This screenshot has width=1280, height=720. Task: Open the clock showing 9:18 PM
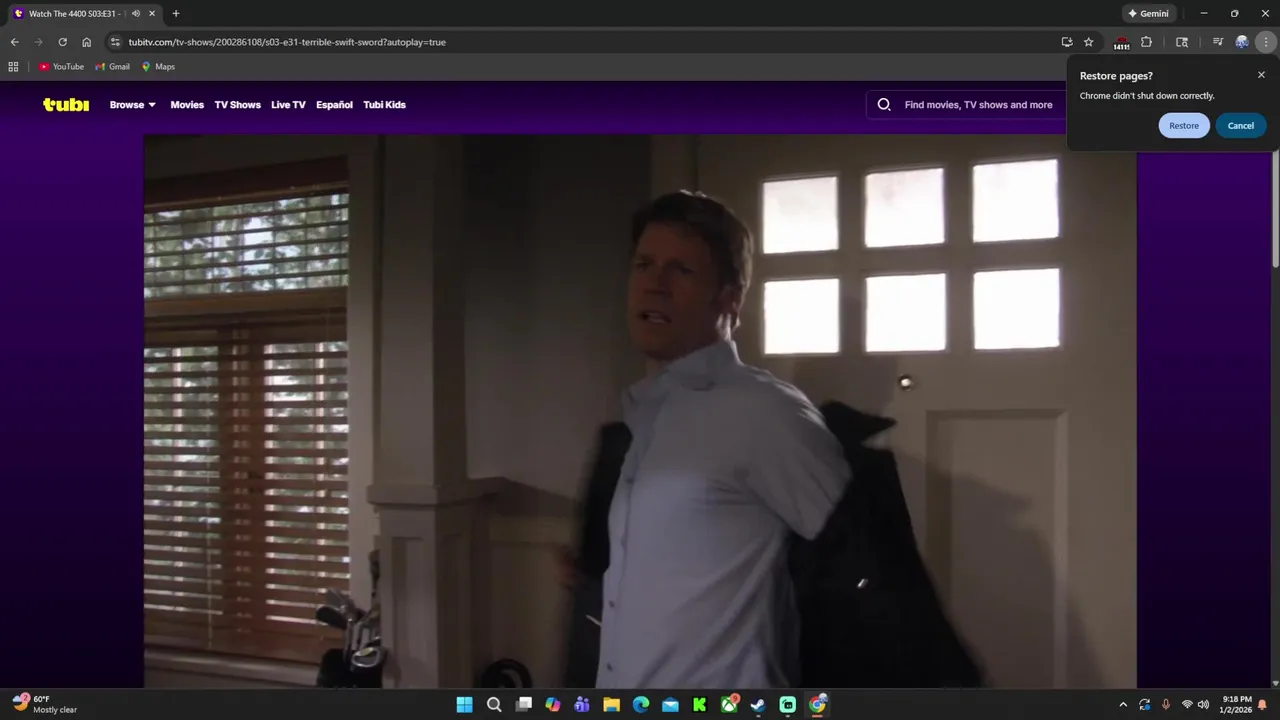tap(1236, 704)
